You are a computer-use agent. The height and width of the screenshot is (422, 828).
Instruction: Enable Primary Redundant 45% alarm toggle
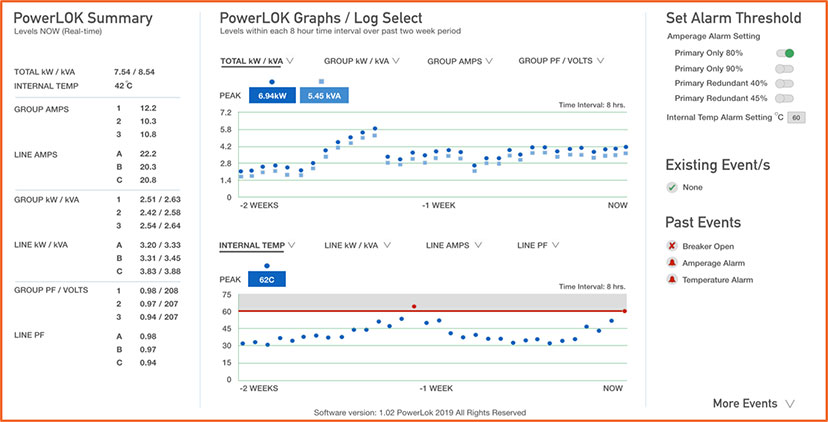pos(785,98)
